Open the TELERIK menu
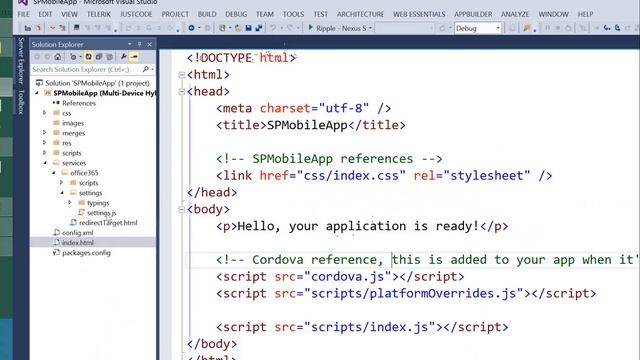 [x=99, y=14]
